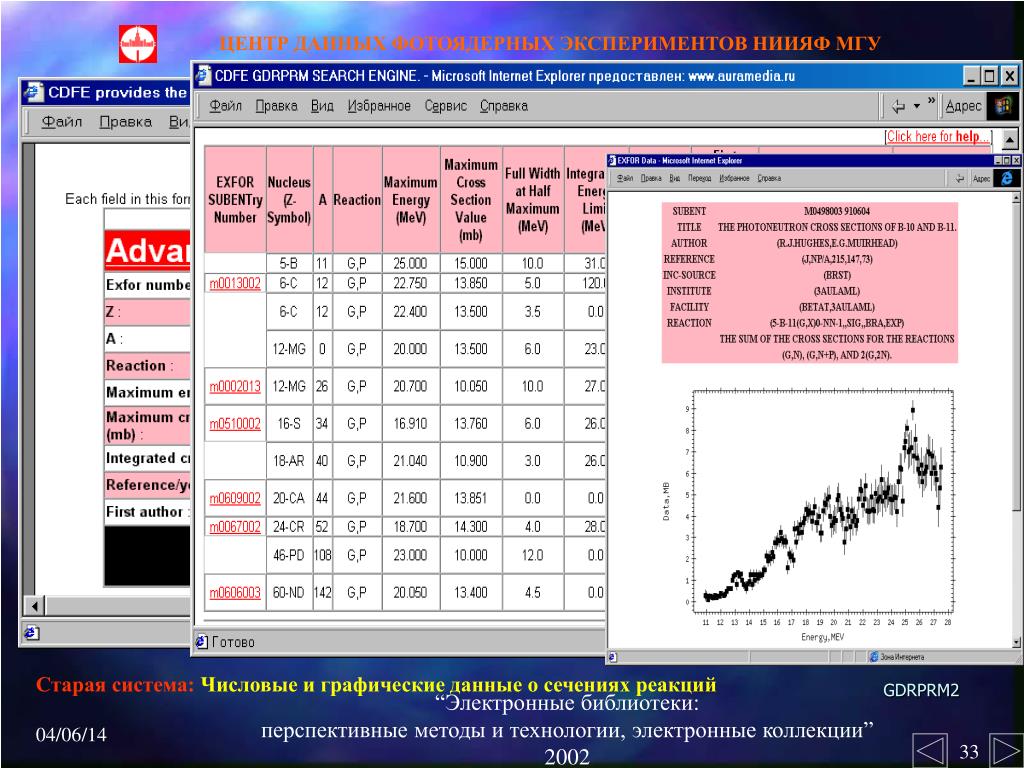1024x768 pixels.
Task: Open Файл menu in CDFE provides window
Action: tap(61, 122)
